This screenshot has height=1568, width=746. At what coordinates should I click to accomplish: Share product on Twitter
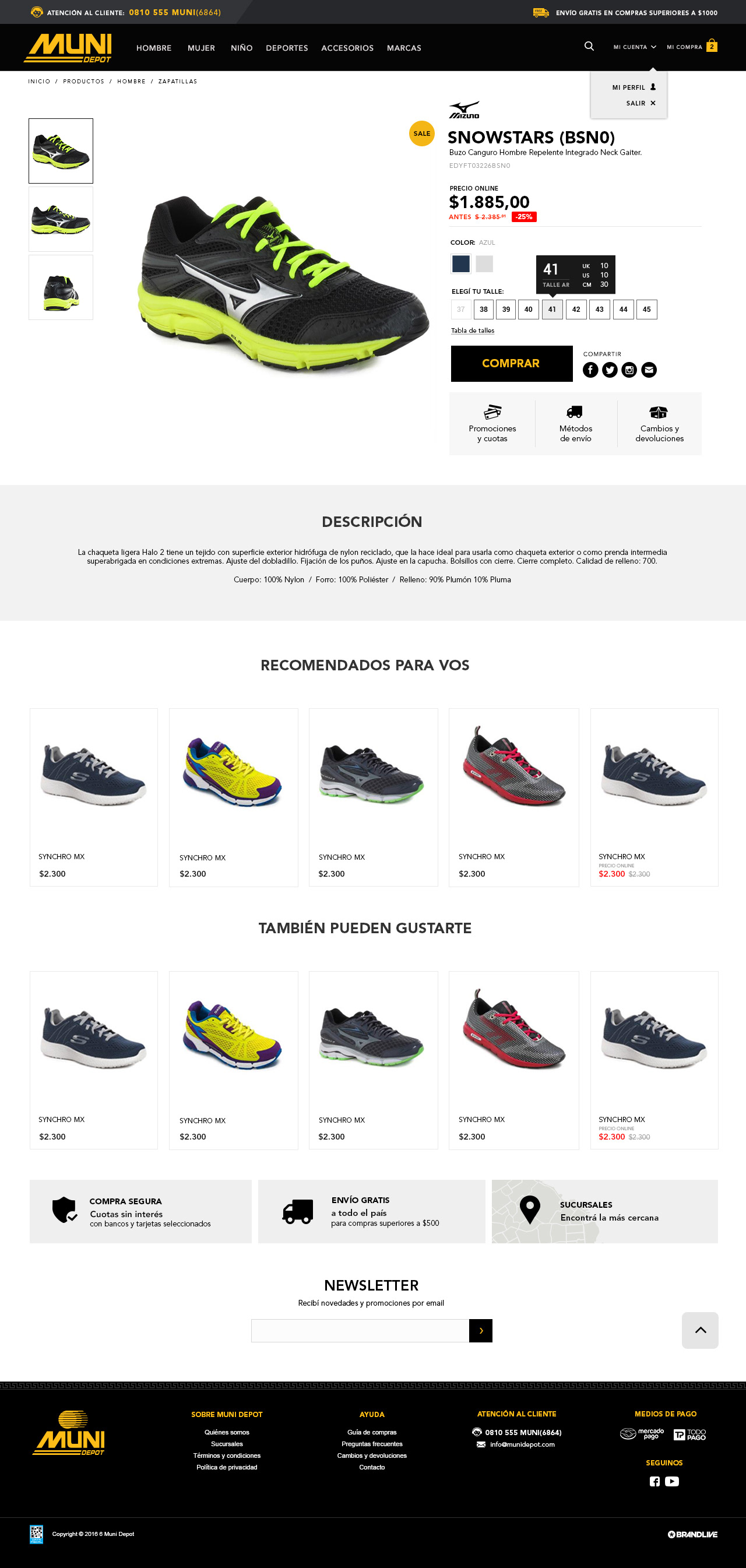point(610,370)
